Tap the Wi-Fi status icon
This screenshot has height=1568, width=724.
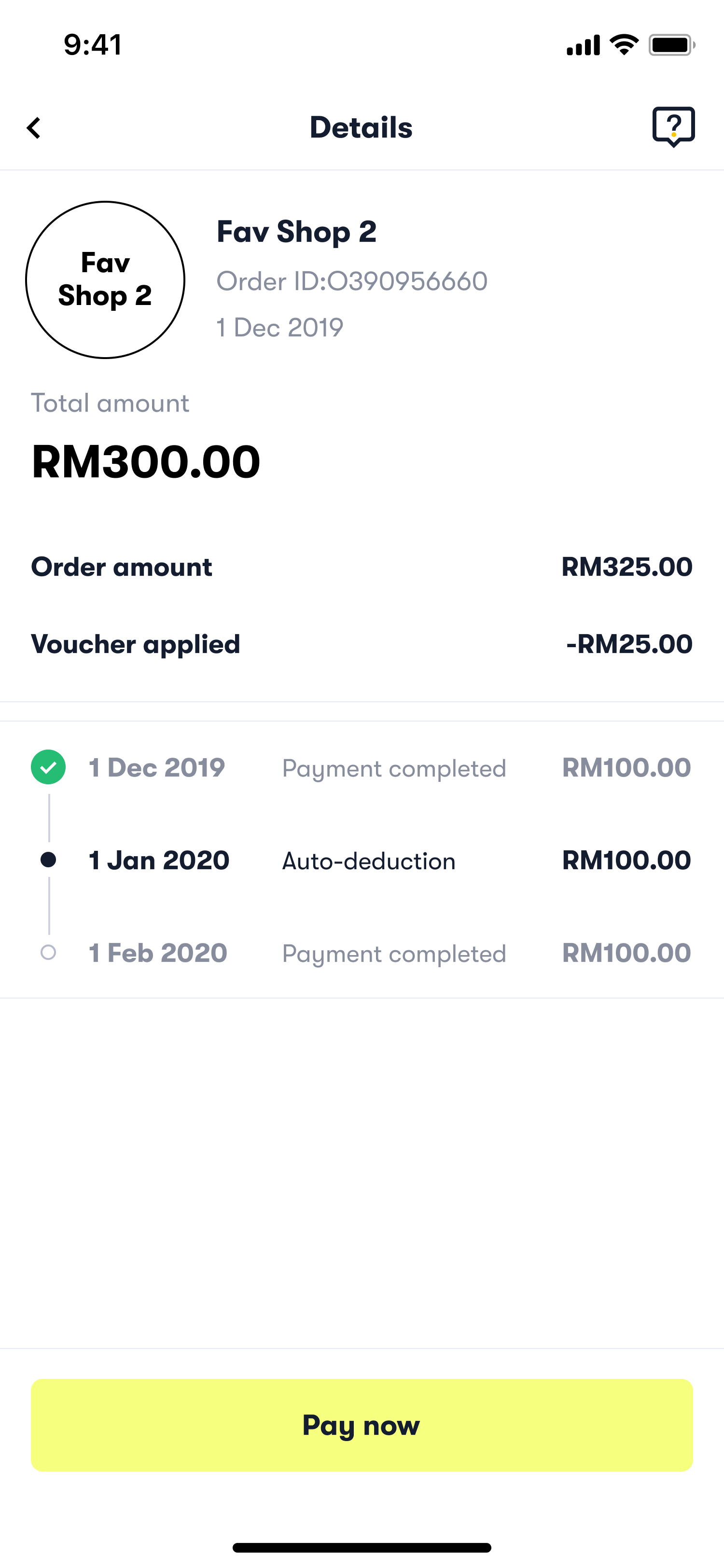point(624,45)
